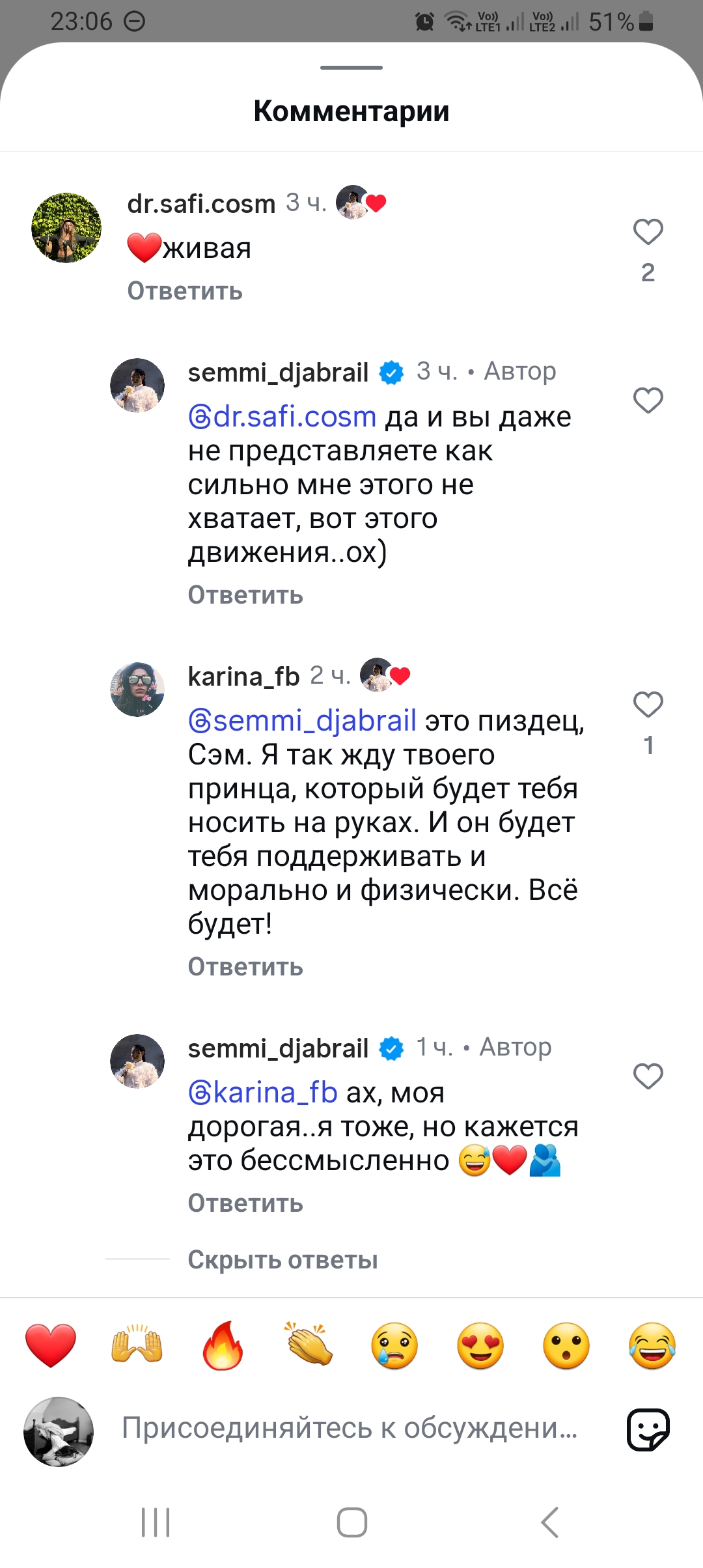Reply to dr.safi.cosm's comment
Screen dimensions: 703x1568
coord(185,291)
